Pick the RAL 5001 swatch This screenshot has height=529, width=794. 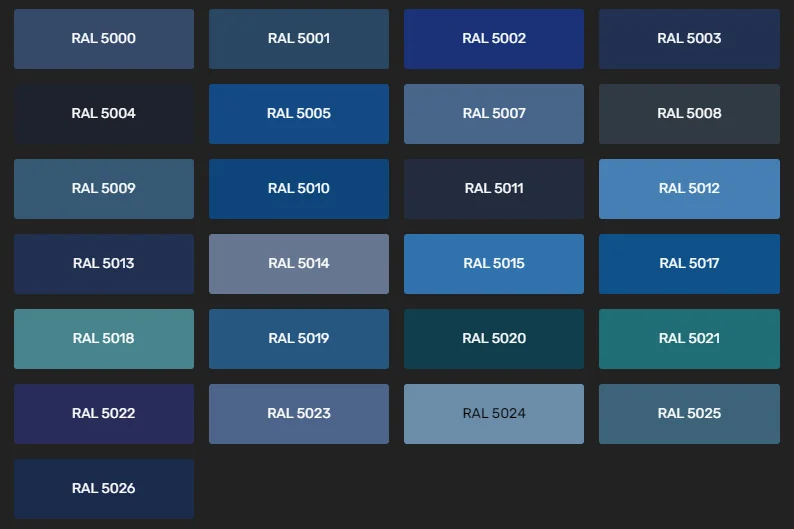click(299, 38)
